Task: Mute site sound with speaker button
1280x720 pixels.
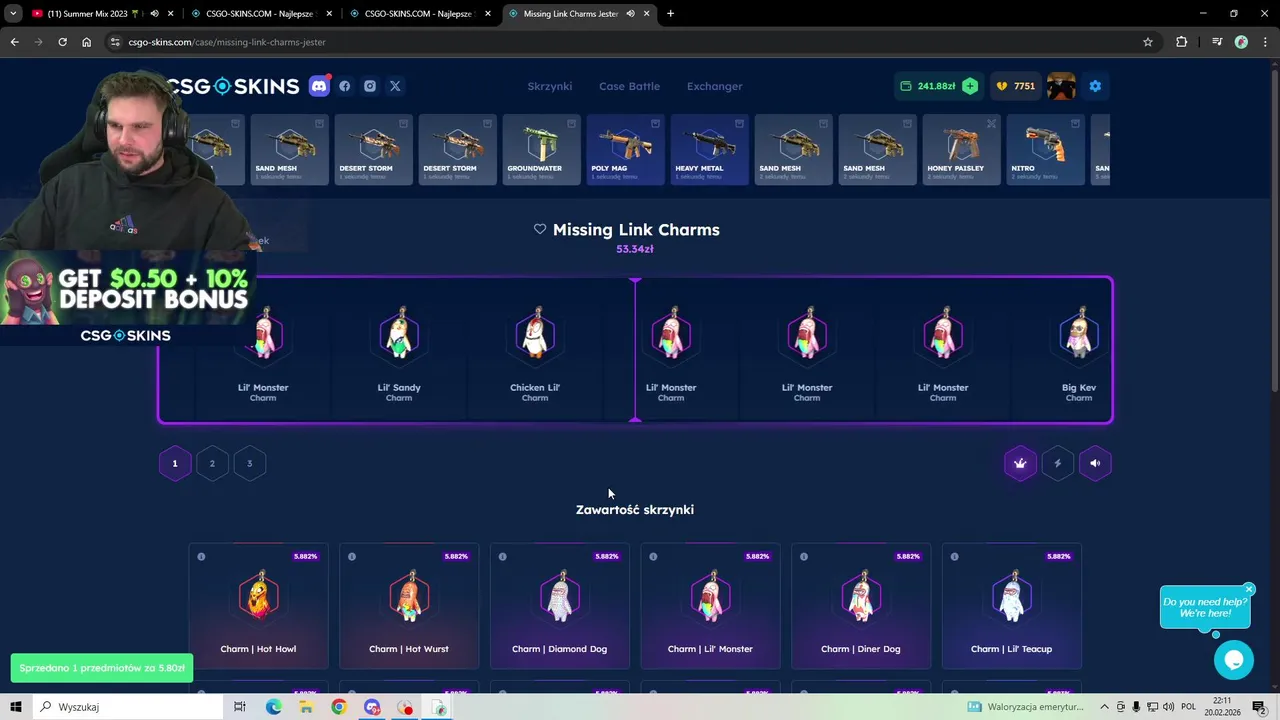Action: [1095, 463]
